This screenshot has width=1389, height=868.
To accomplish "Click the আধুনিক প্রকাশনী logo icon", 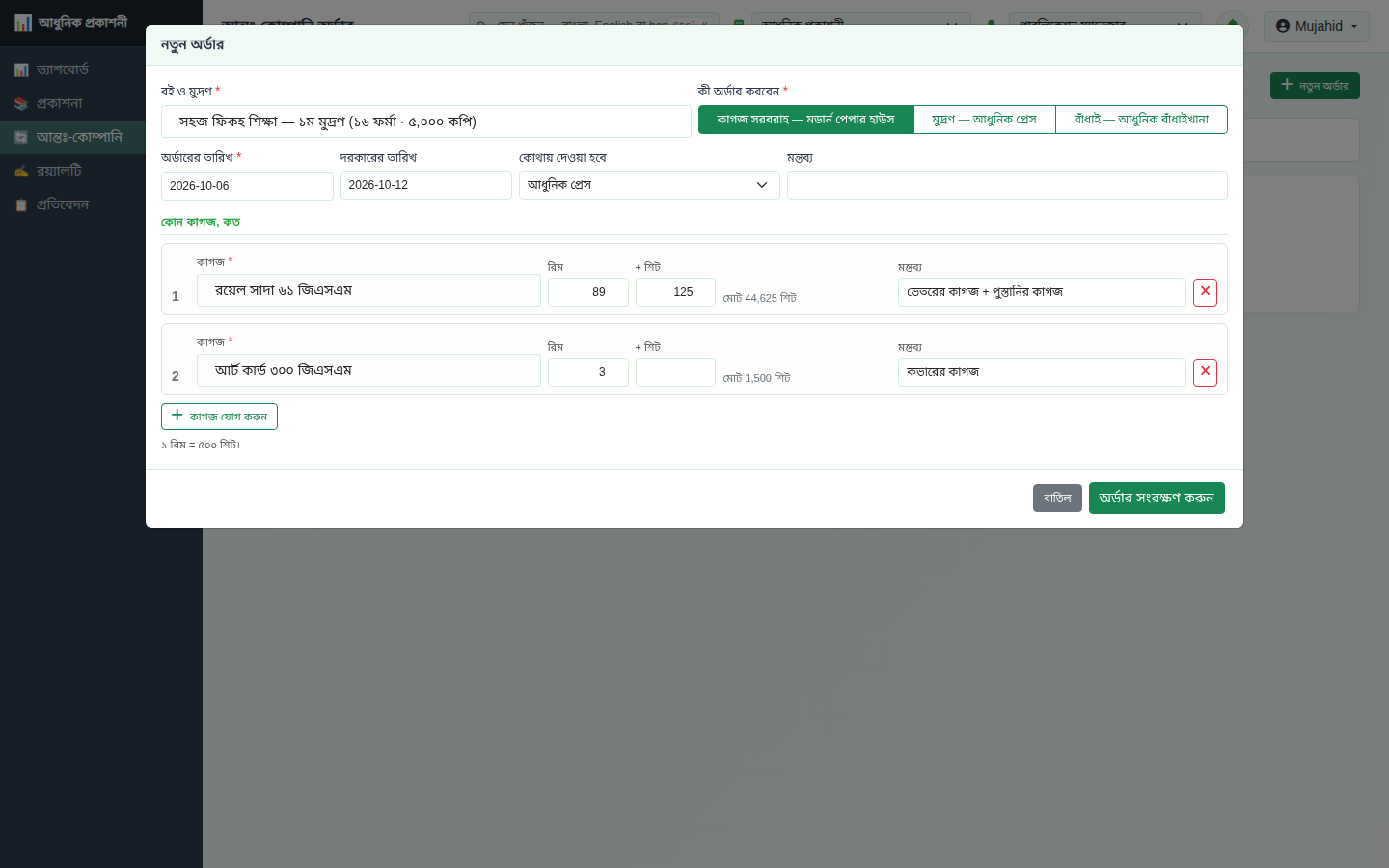I will 23,23.
